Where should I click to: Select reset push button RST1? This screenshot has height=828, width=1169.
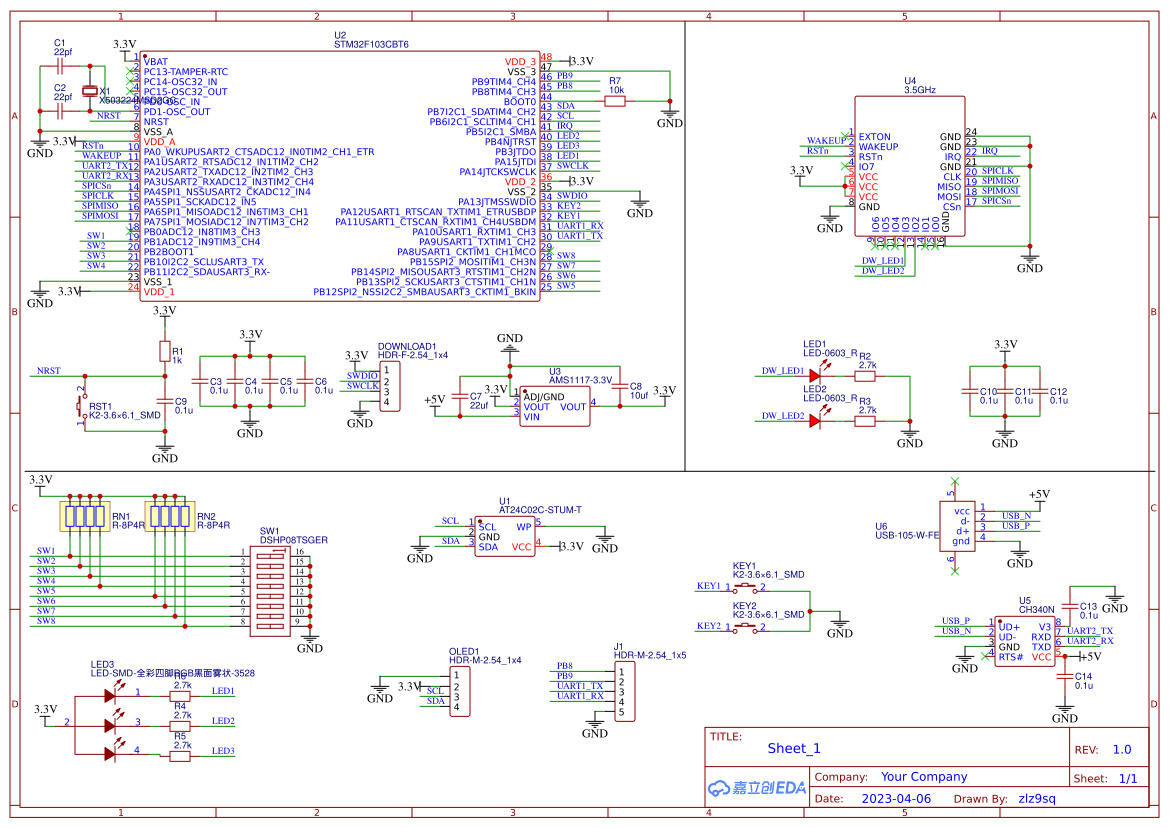point(82,405)
